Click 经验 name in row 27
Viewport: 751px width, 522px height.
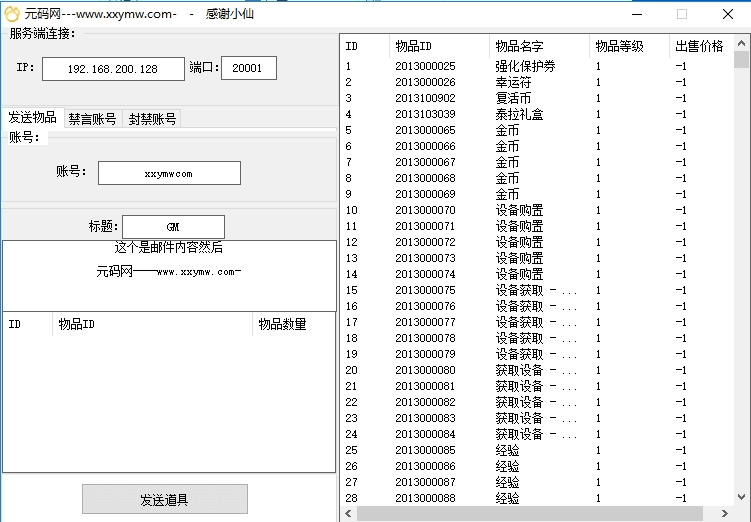[507, 482]
